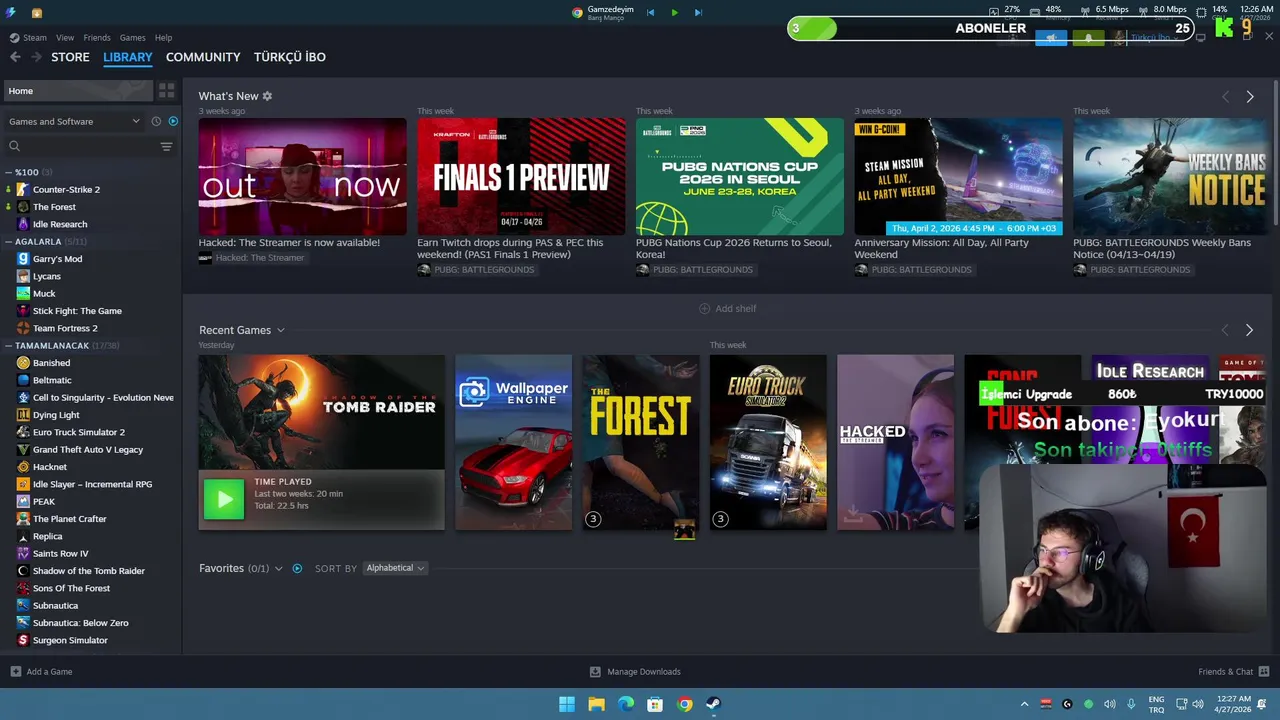The image size is (1280, 720).
Task: Open Friends & Chat
Action: click(x=1234, y=672)
